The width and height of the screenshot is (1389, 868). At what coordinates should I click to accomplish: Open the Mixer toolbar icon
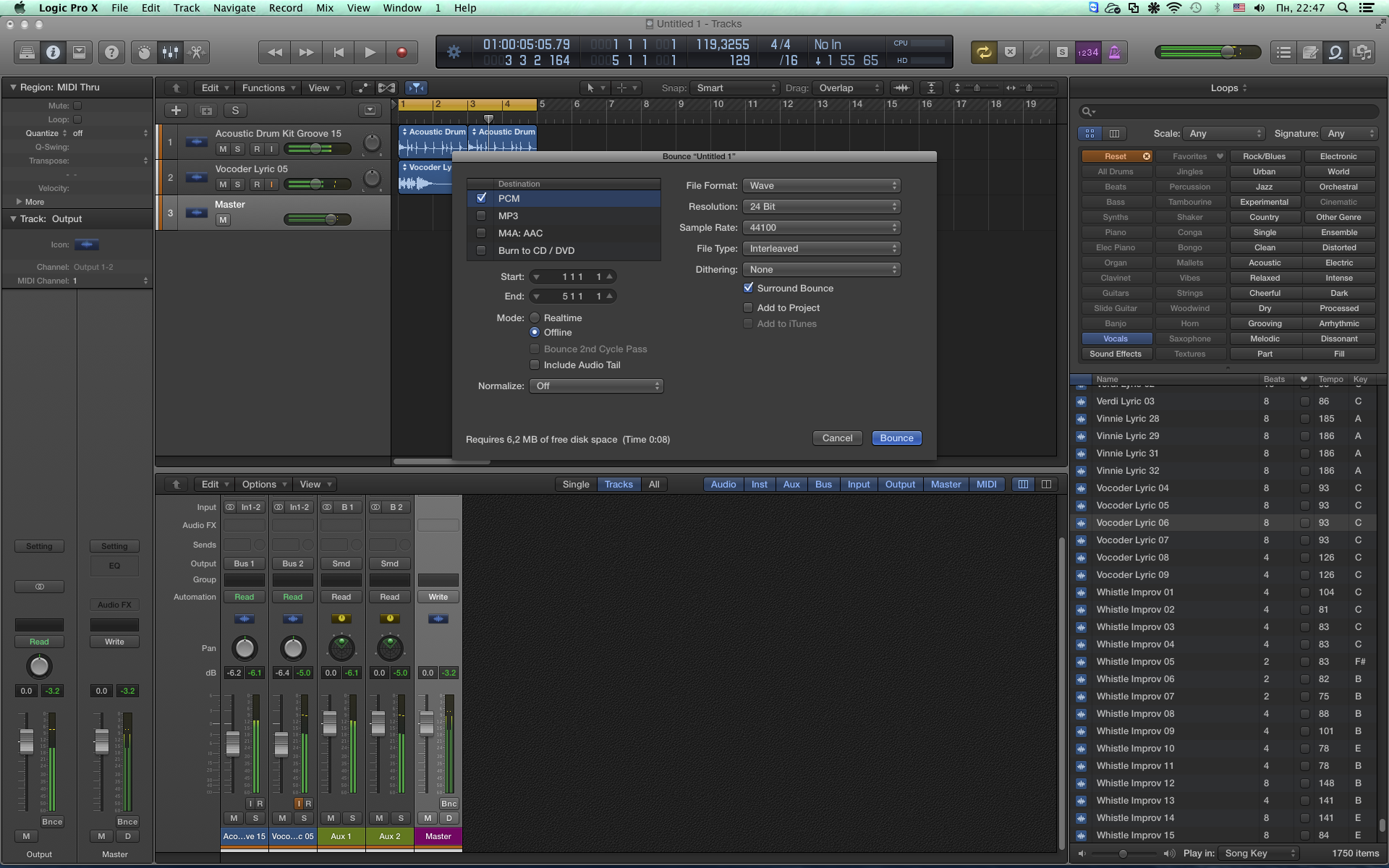point(170,52)
